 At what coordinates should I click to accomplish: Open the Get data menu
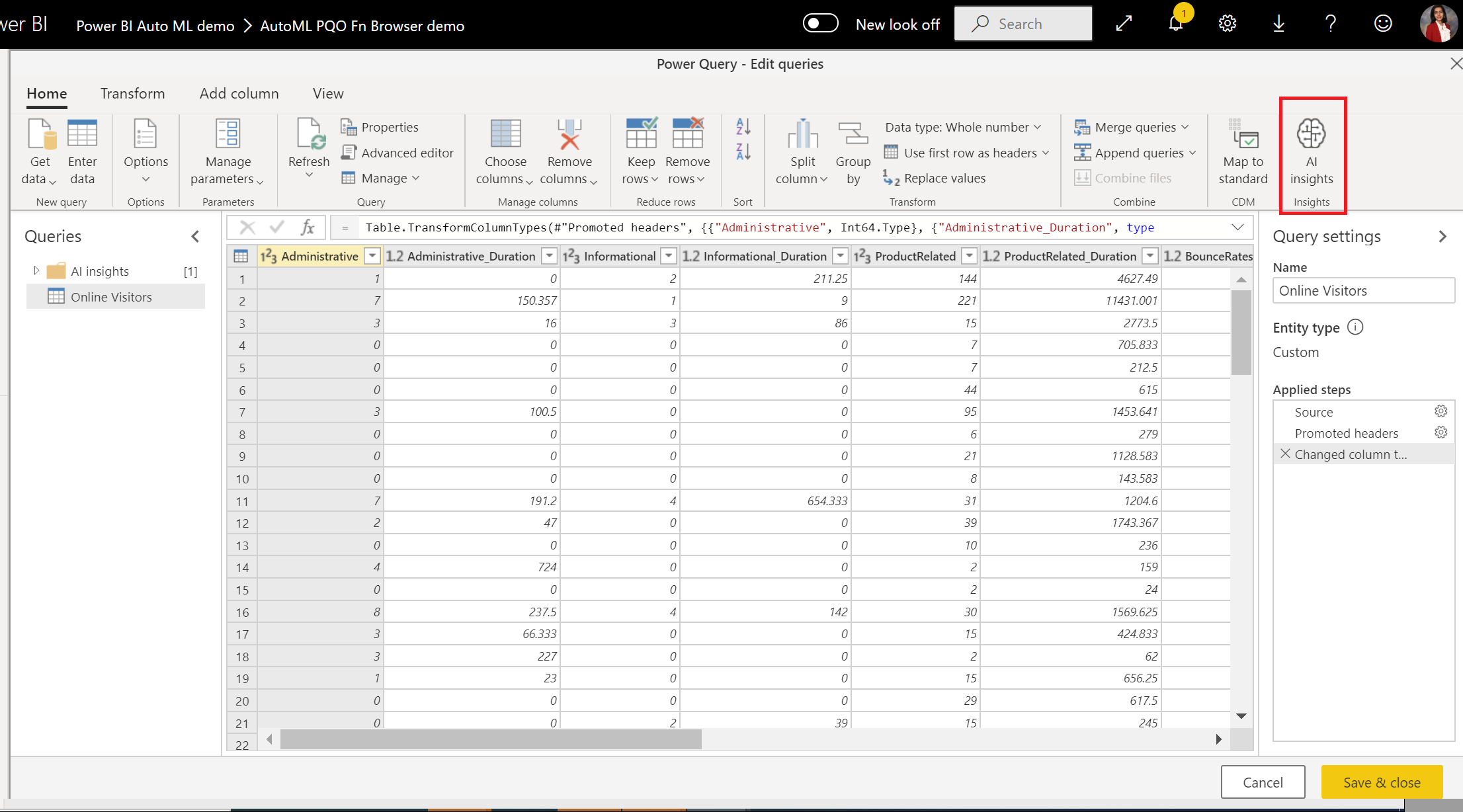coord(40,152)
